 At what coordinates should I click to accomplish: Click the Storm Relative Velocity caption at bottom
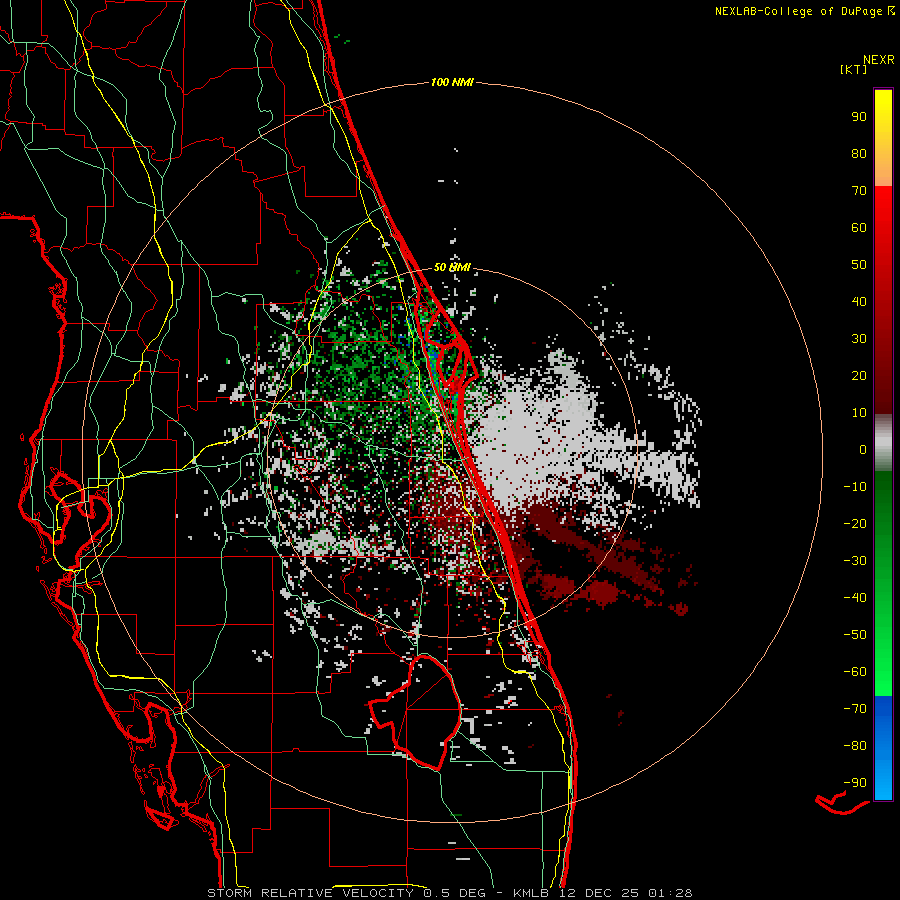coord(449,893)
